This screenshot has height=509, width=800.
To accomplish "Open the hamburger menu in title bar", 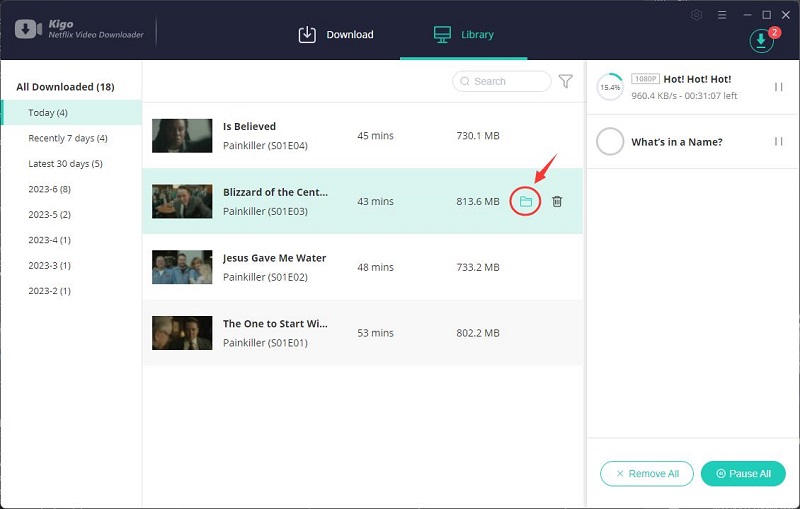I will (722, 15).
